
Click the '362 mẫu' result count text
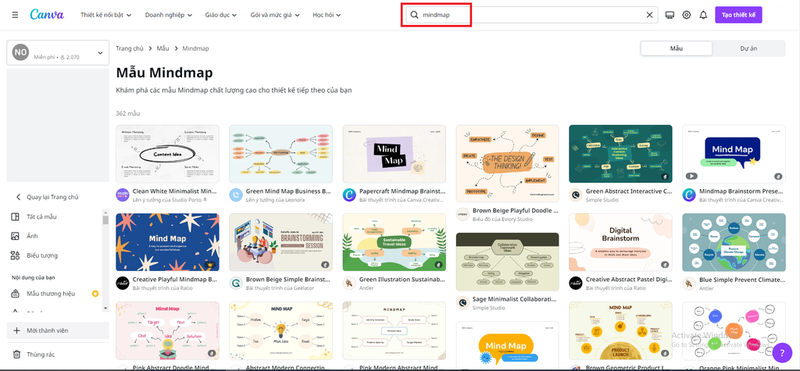point(128,113)
